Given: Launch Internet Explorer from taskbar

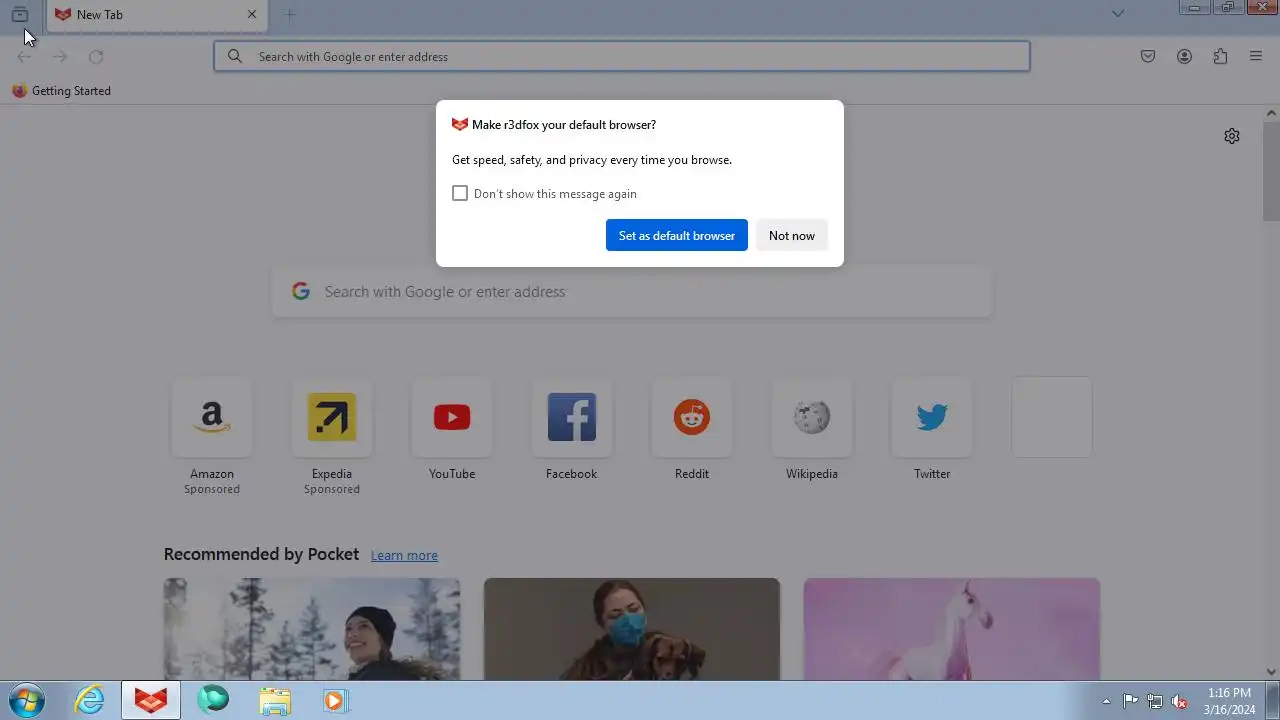Looking at the screenshot, I should tap(90, 701).
